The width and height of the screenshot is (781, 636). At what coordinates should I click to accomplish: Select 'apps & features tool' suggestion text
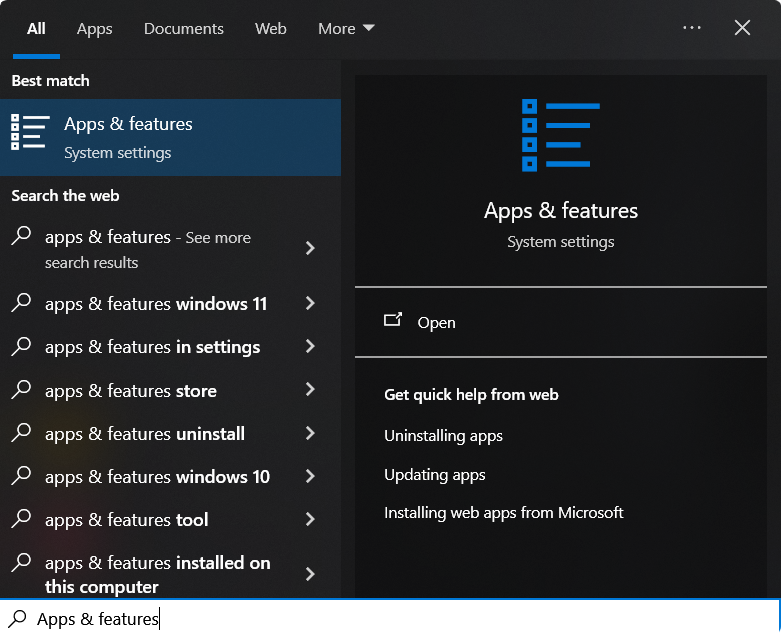[127, 520]
